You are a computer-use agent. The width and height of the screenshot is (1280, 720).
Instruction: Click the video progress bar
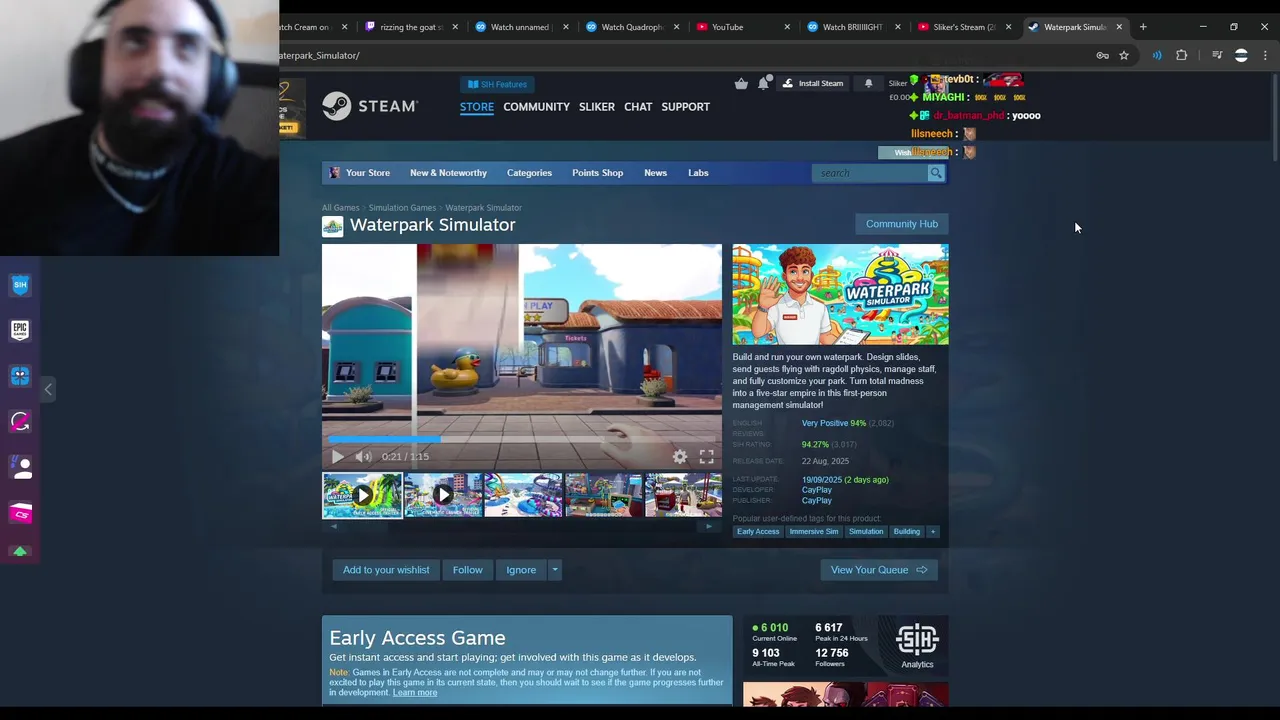521,438
